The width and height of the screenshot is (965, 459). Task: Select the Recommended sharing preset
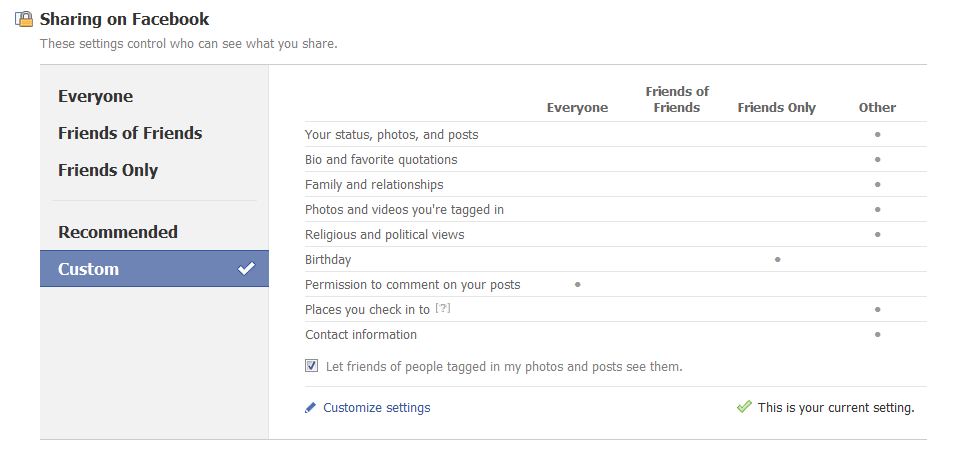tap(118, 232)
